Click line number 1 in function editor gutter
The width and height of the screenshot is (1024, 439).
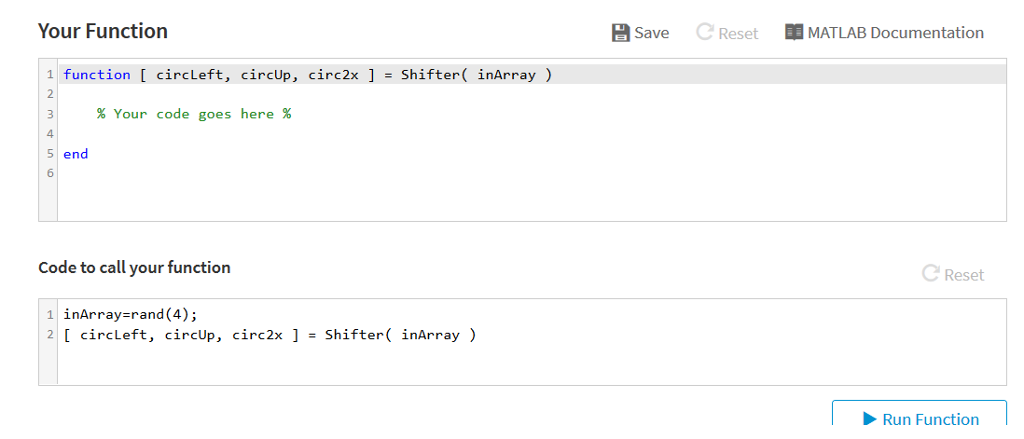tap(50, 74)
